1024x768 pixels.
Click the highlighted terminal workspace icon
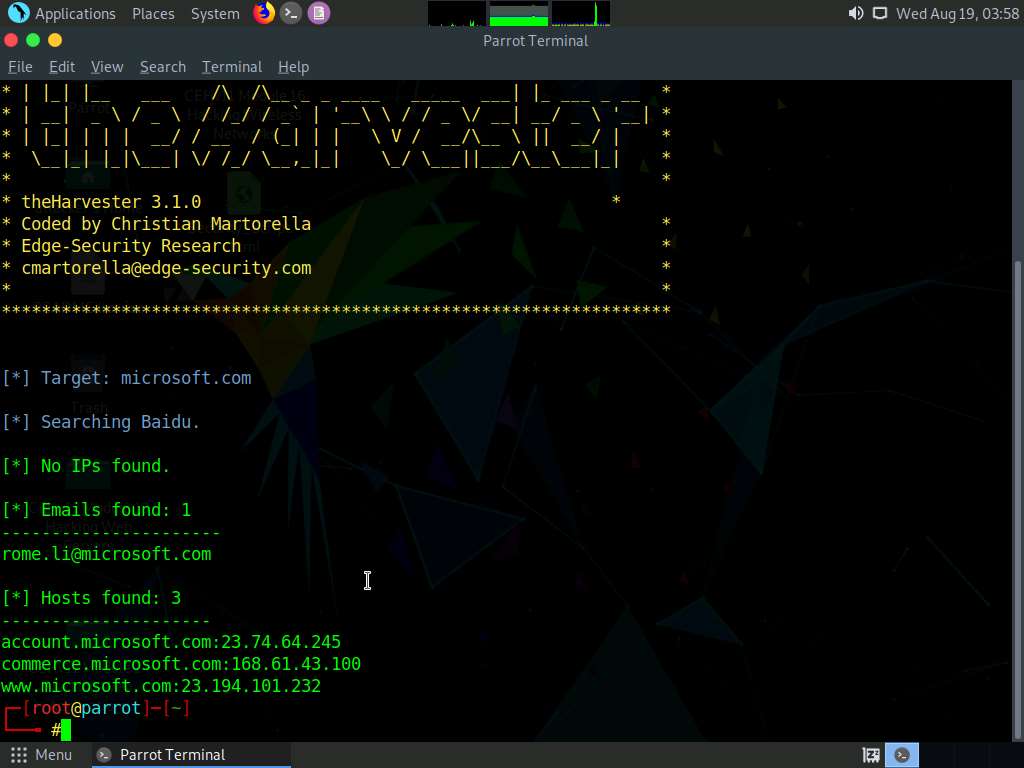902,755
